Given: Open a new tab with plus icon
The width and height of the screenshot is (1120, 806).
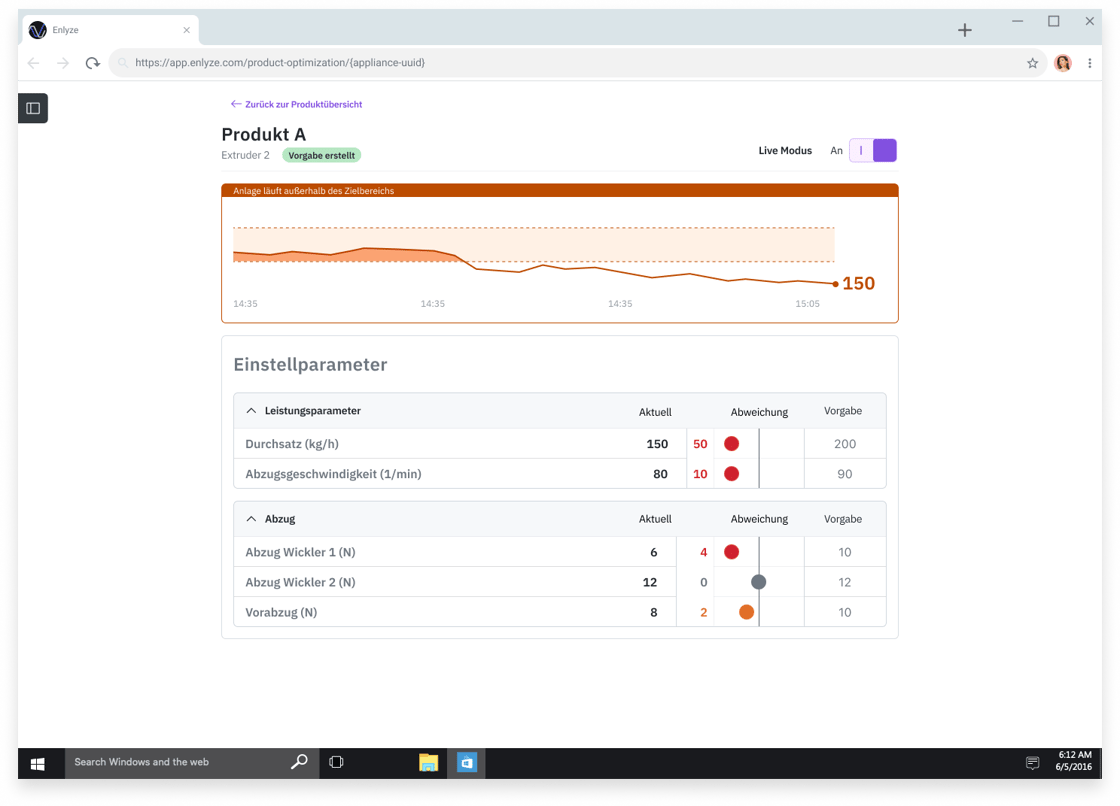Looking at the screenshot, I should pos(965,30).
